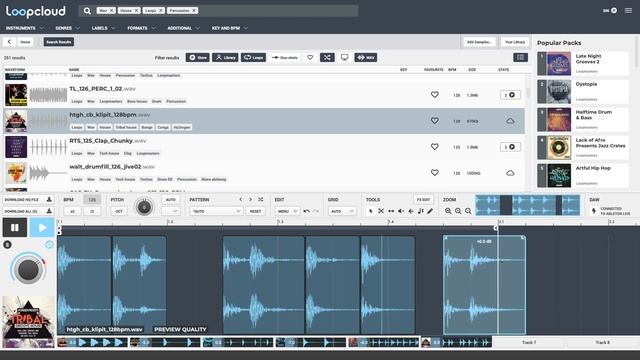Zoom out the waveform editor
640x360 pixels.
pos(448,211)
